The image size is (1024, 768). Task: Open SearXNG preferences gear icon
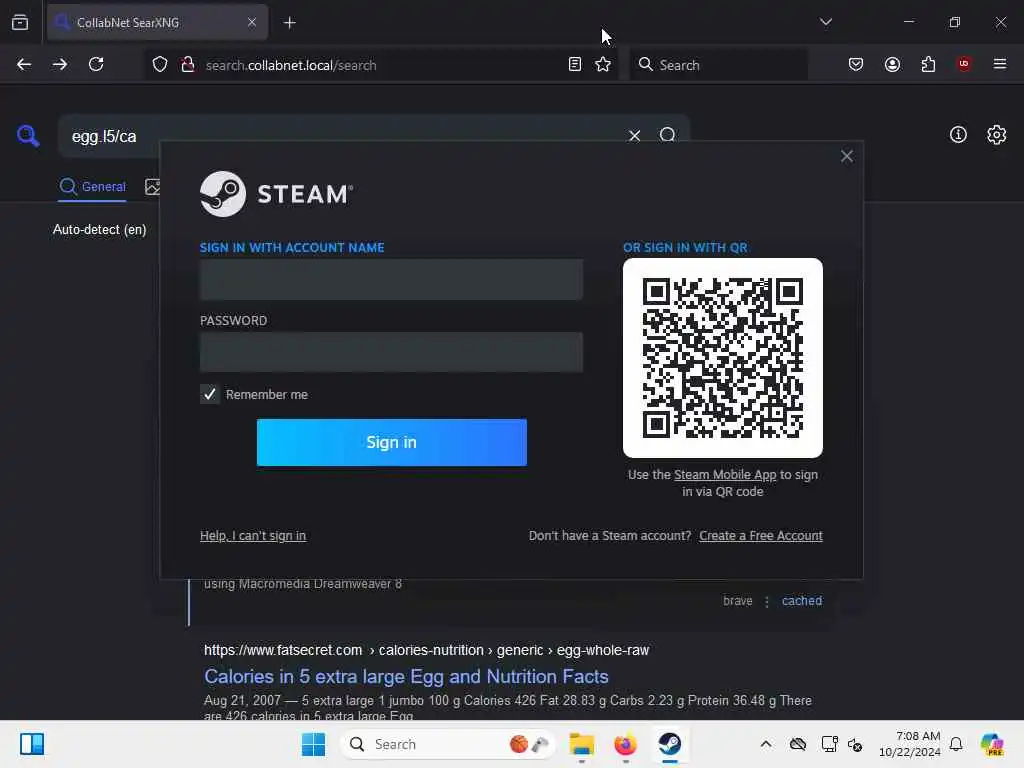click(996, 135)
